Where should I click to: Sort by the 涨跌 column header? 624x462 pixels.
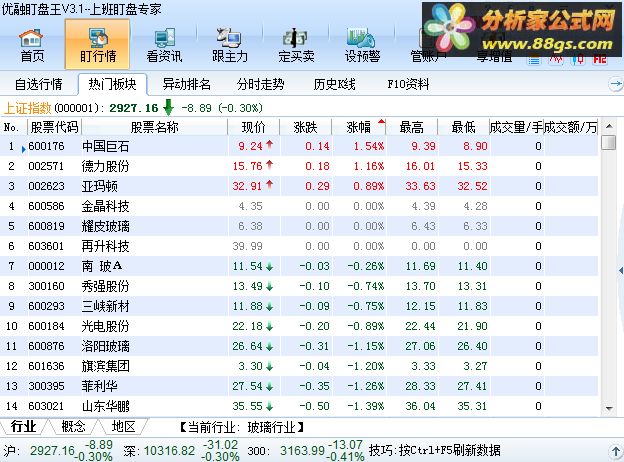(306, 127)
